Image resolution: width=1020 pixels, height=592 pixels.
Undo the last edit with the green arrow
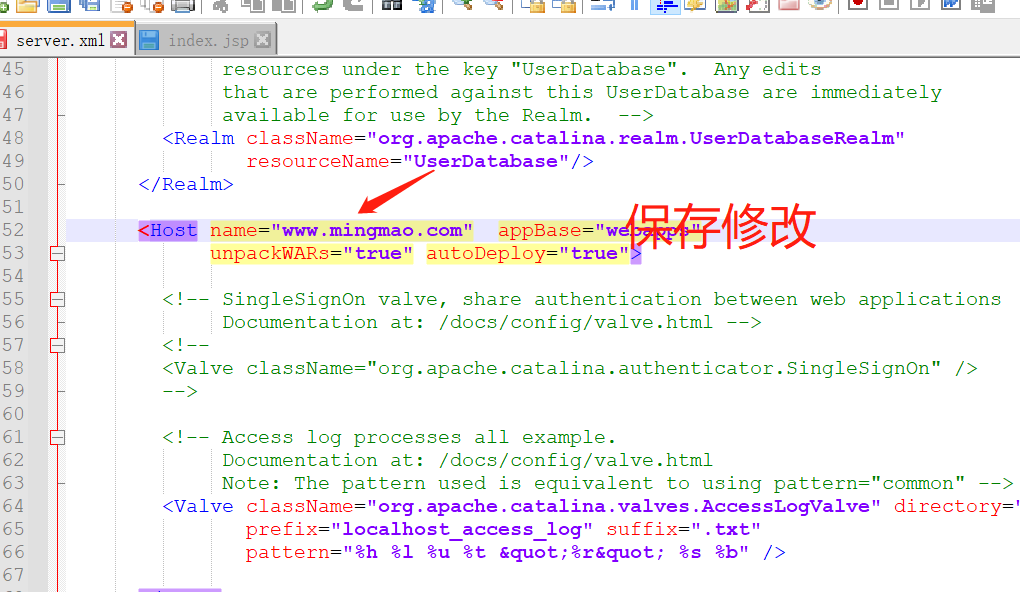tap(322, 6)
